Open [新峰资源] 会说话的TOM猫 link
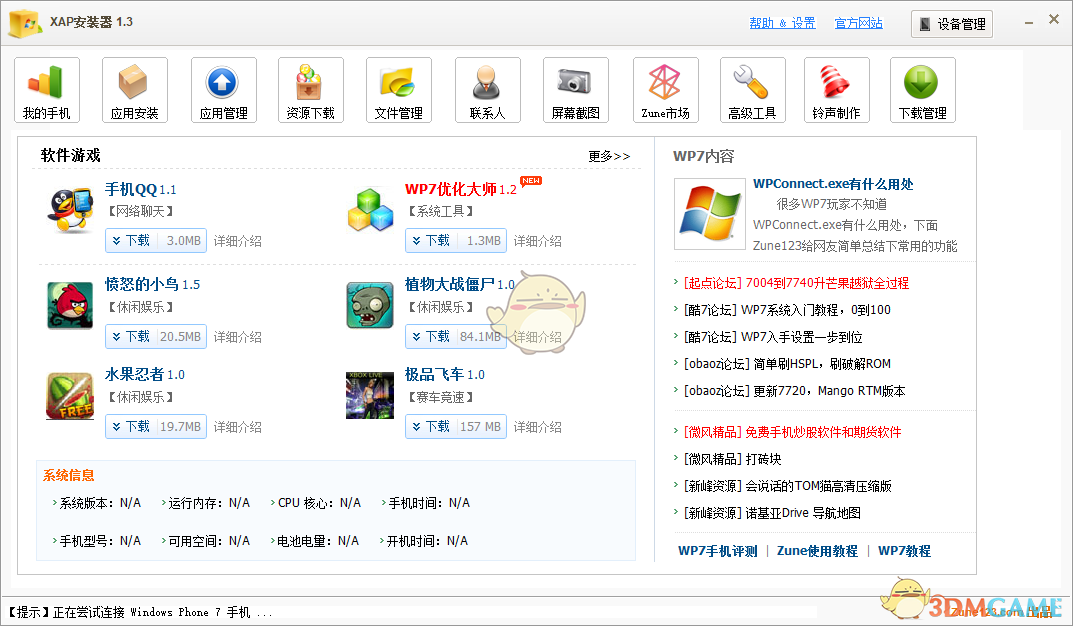 click(788, 486)
